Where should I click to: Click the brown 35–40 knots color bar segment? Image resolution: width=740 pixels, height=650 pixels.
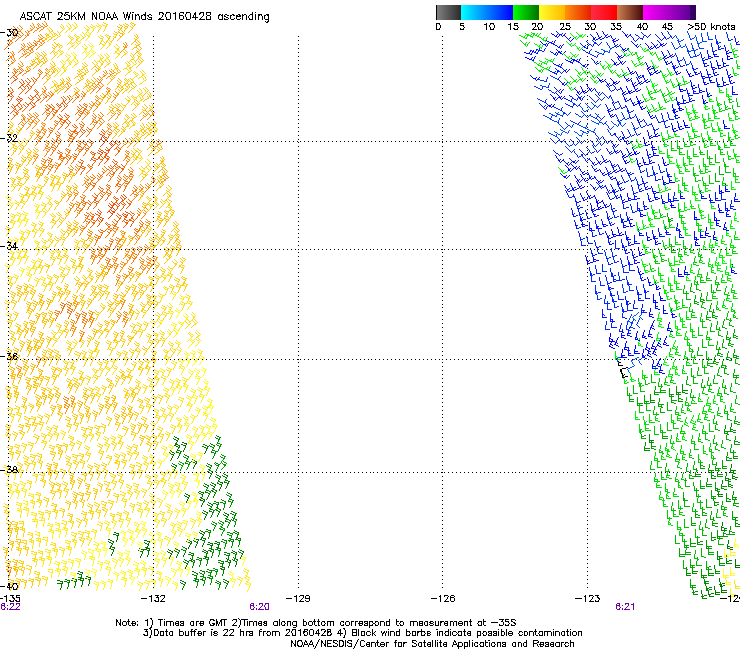(630, 12)
